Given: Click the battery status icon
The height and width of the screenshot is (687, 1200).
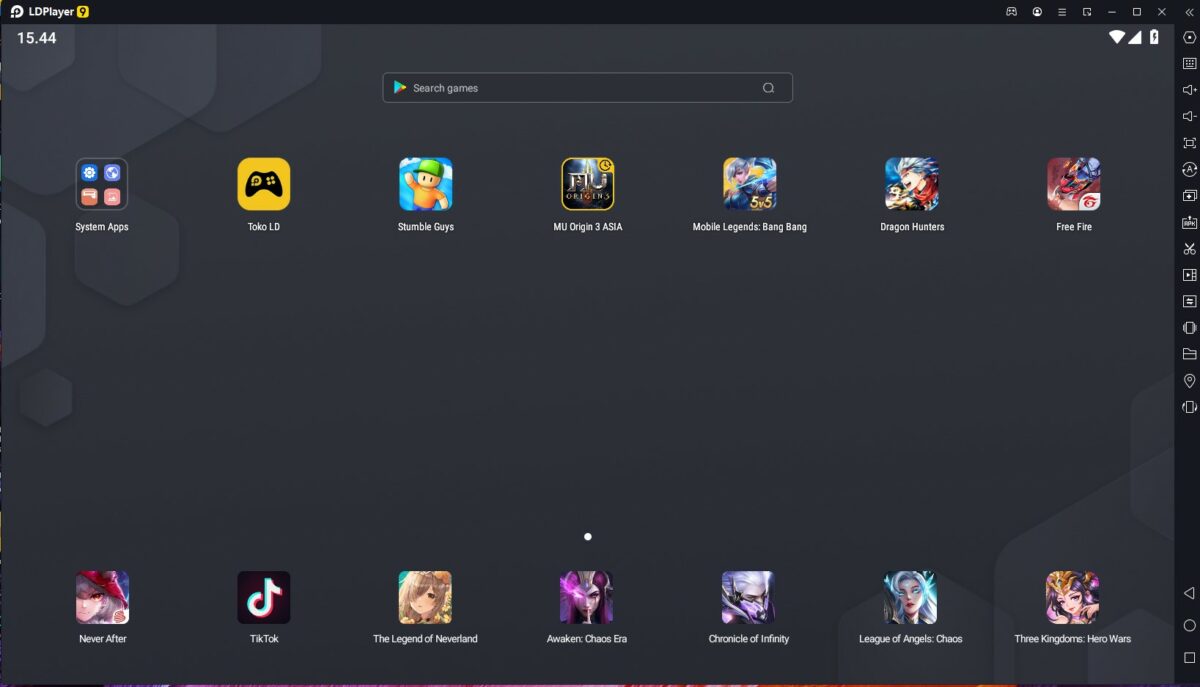Looking at the screenshot, I should tap(1154, 37).
